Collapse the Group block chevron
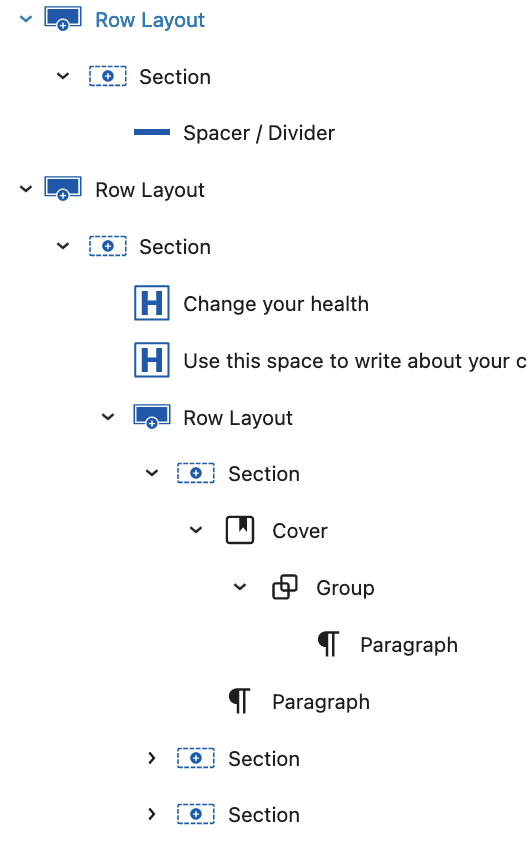 click(x=240, y=587)
